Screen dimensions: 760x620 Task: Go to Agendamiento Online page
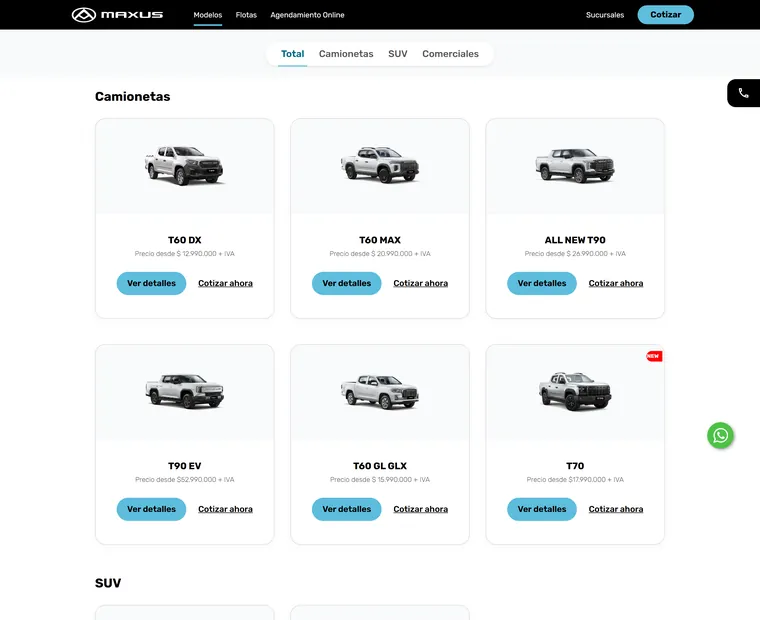point(307,15)
